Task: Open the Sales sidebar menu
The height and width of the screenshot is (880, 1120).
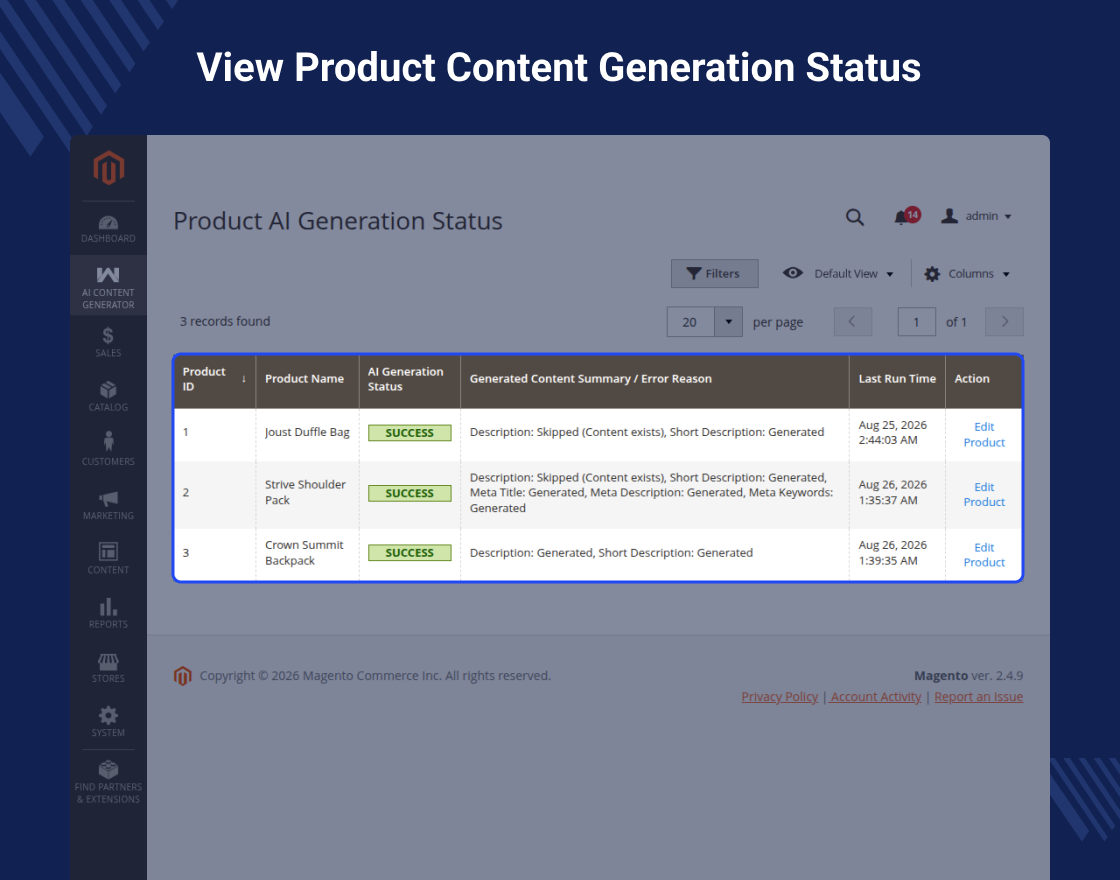Action: point(108,342)
